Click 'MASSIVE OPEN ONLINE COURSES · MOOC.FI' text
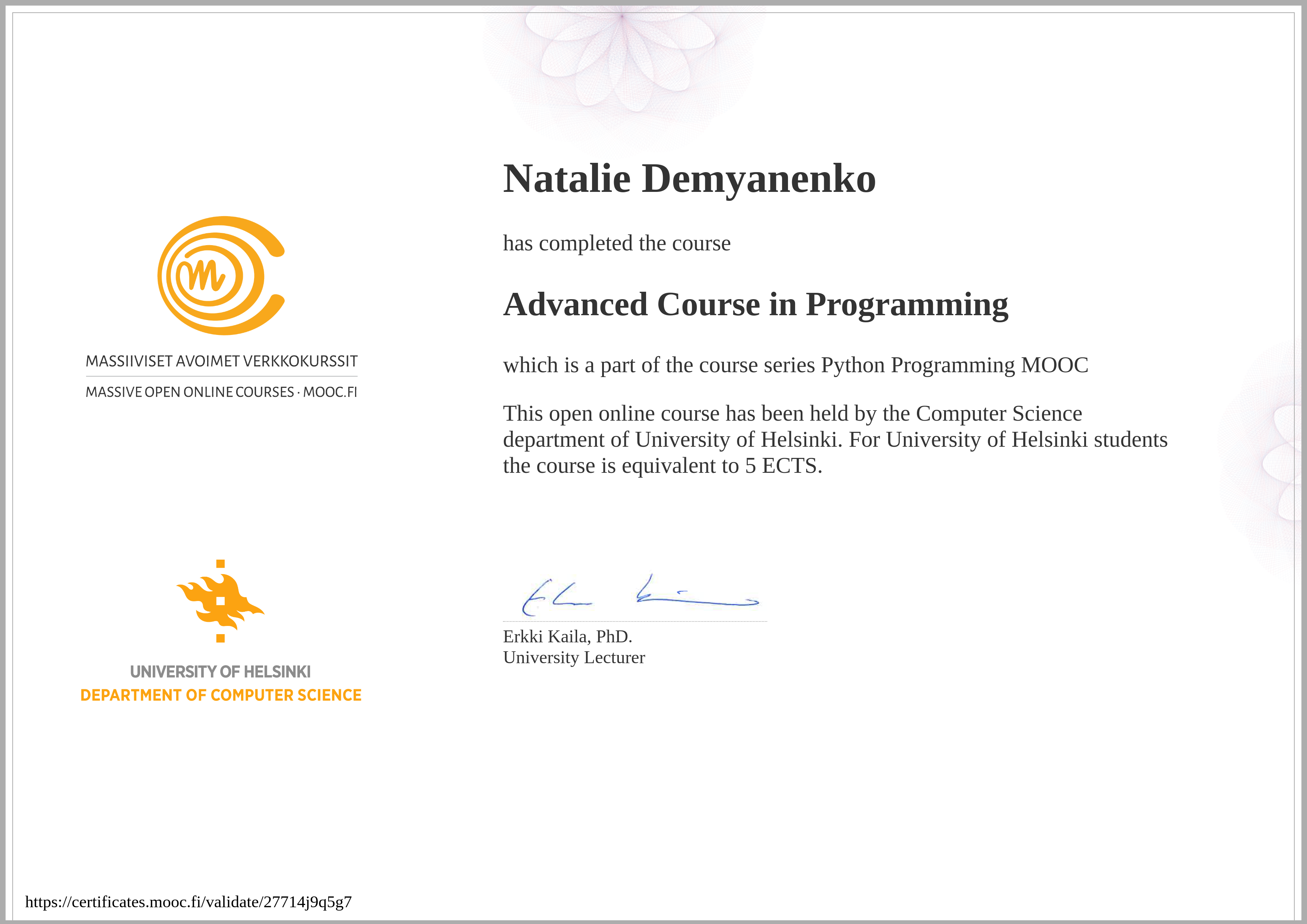Screen dimensions: 1307x924 (x=221, y=392)
